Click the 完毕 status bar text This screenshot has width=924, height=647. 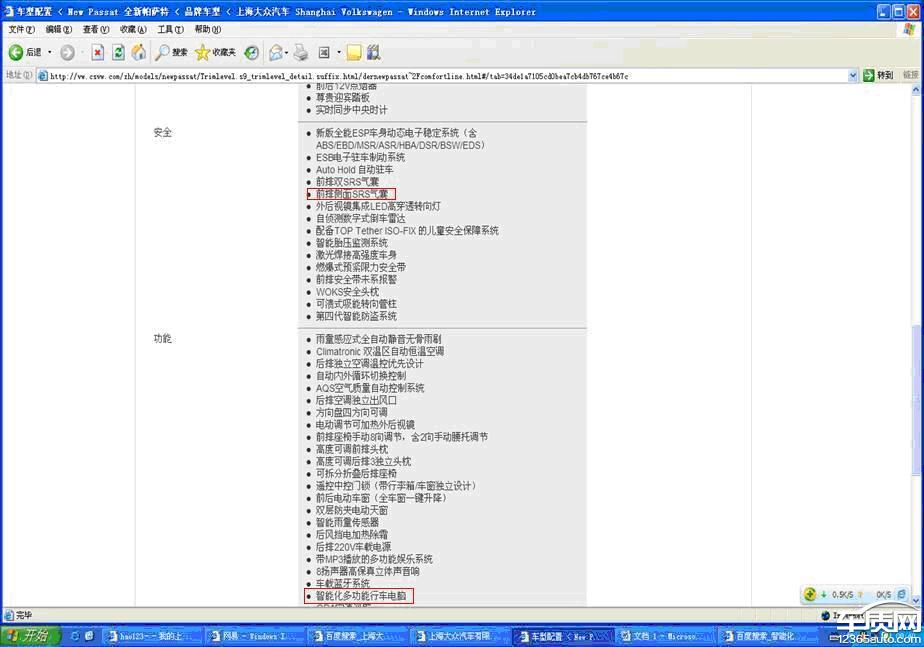[24, 615]
